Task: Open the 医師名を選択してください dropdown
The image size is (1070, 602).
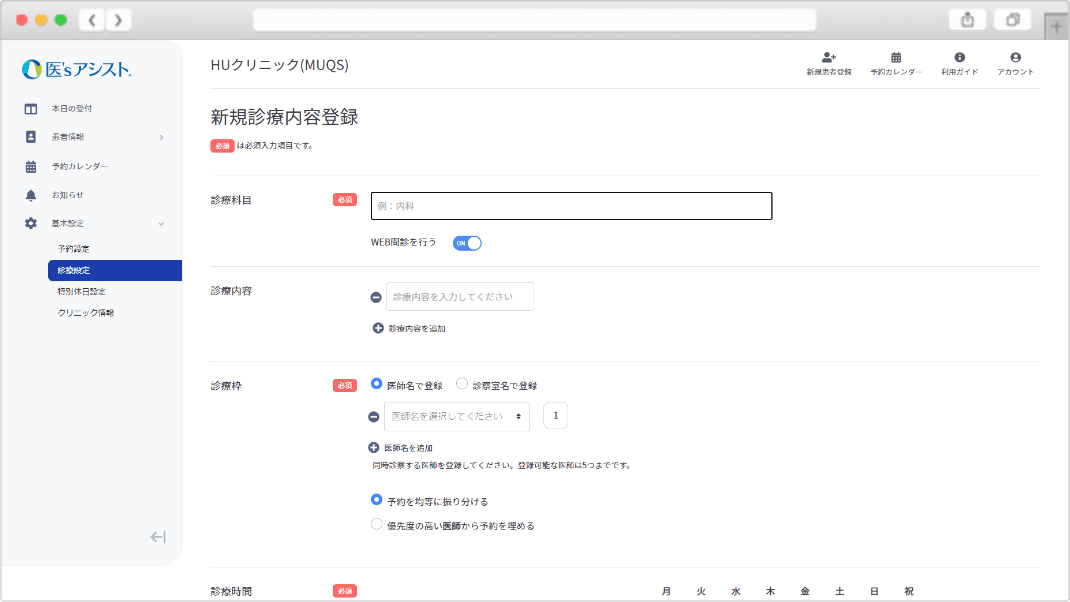Action: pyautogui.click(x=456, y=417)
